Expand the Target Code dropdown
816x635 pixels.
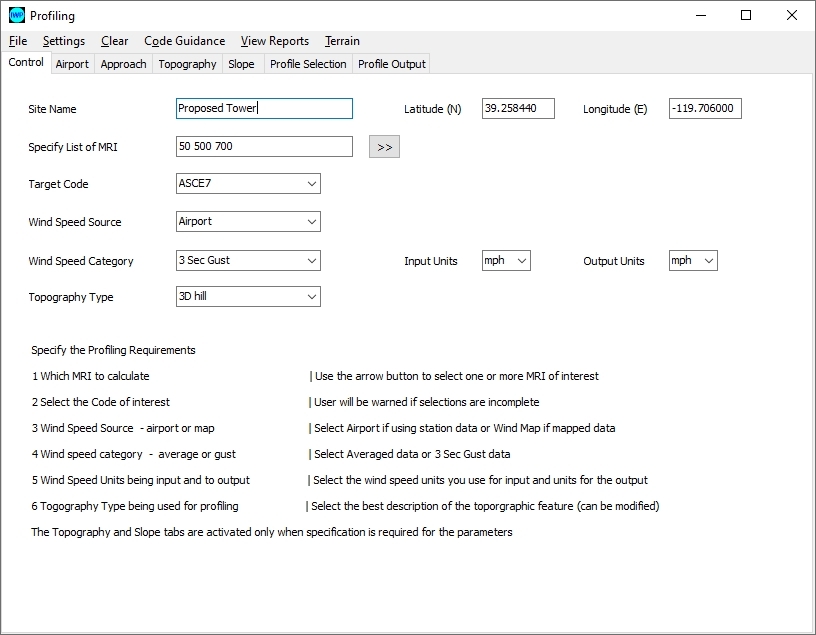pyautogui.click(x=312, y=184)
